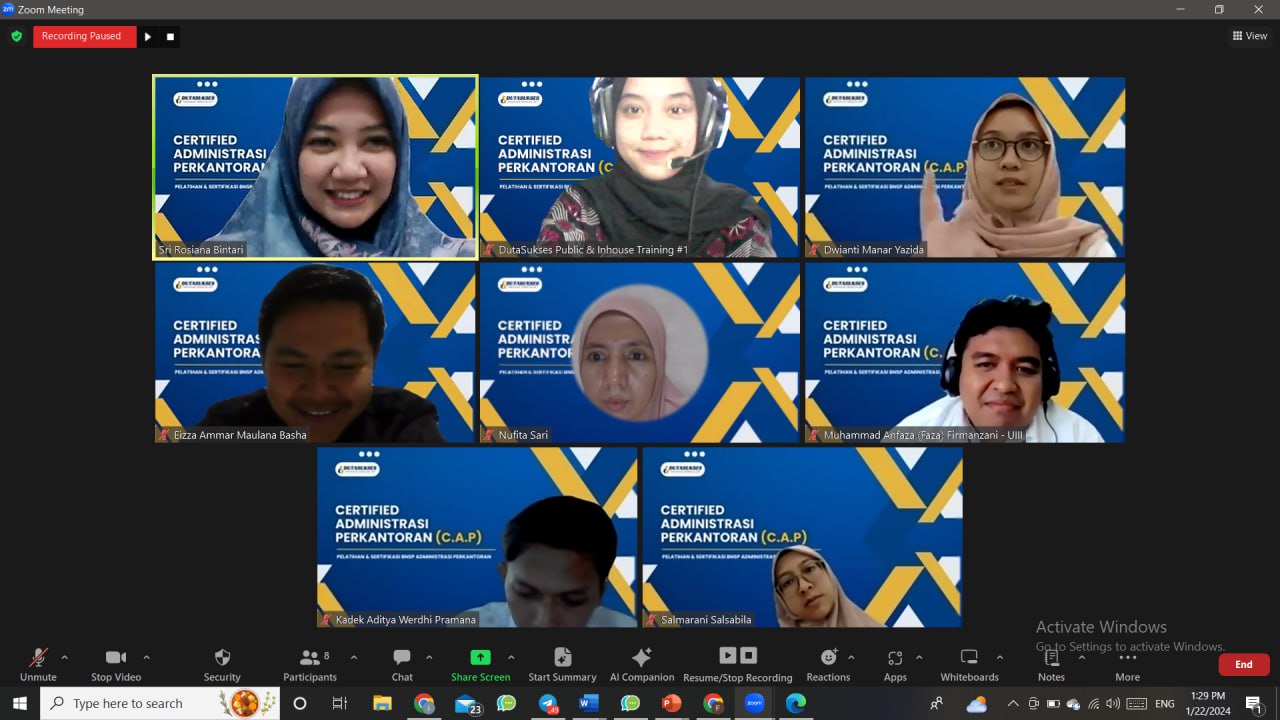The image size is (1280, 720).
Task: Select Salmarani Salsabila's video tile
Action: tap(802, 537)
